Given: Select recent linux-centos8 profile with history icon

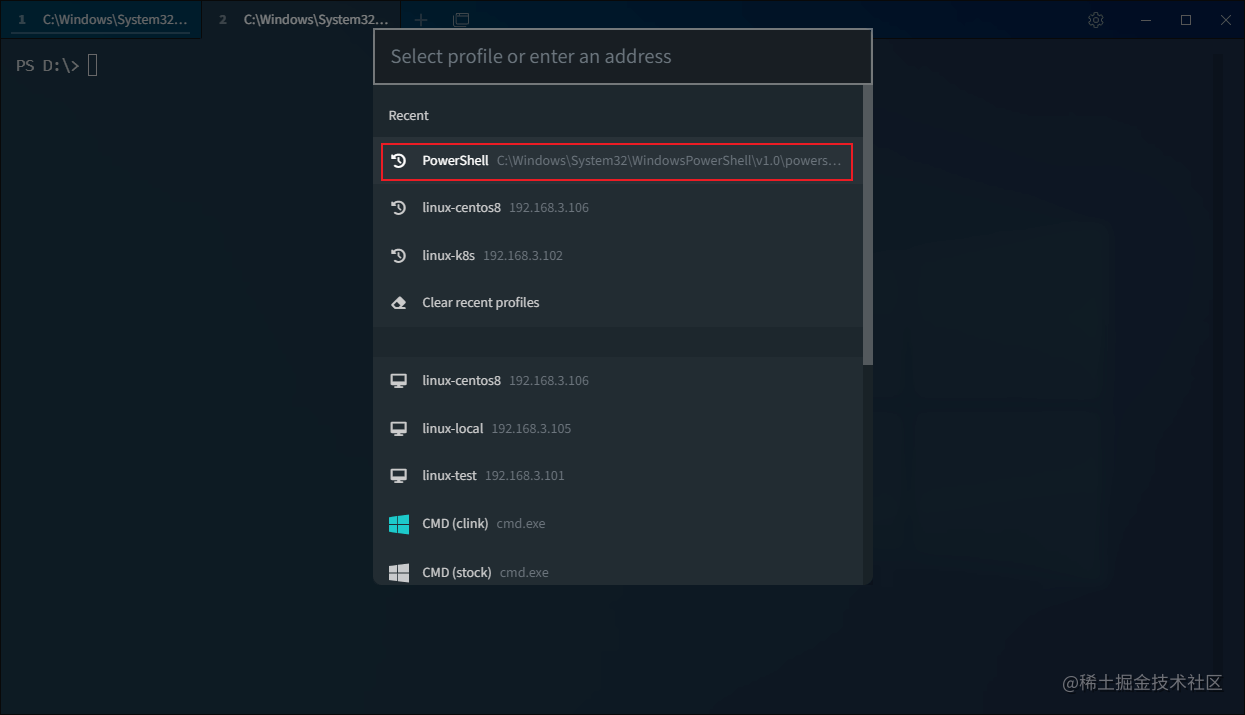Looking at the screenshot, I should (x=617, y=208).
